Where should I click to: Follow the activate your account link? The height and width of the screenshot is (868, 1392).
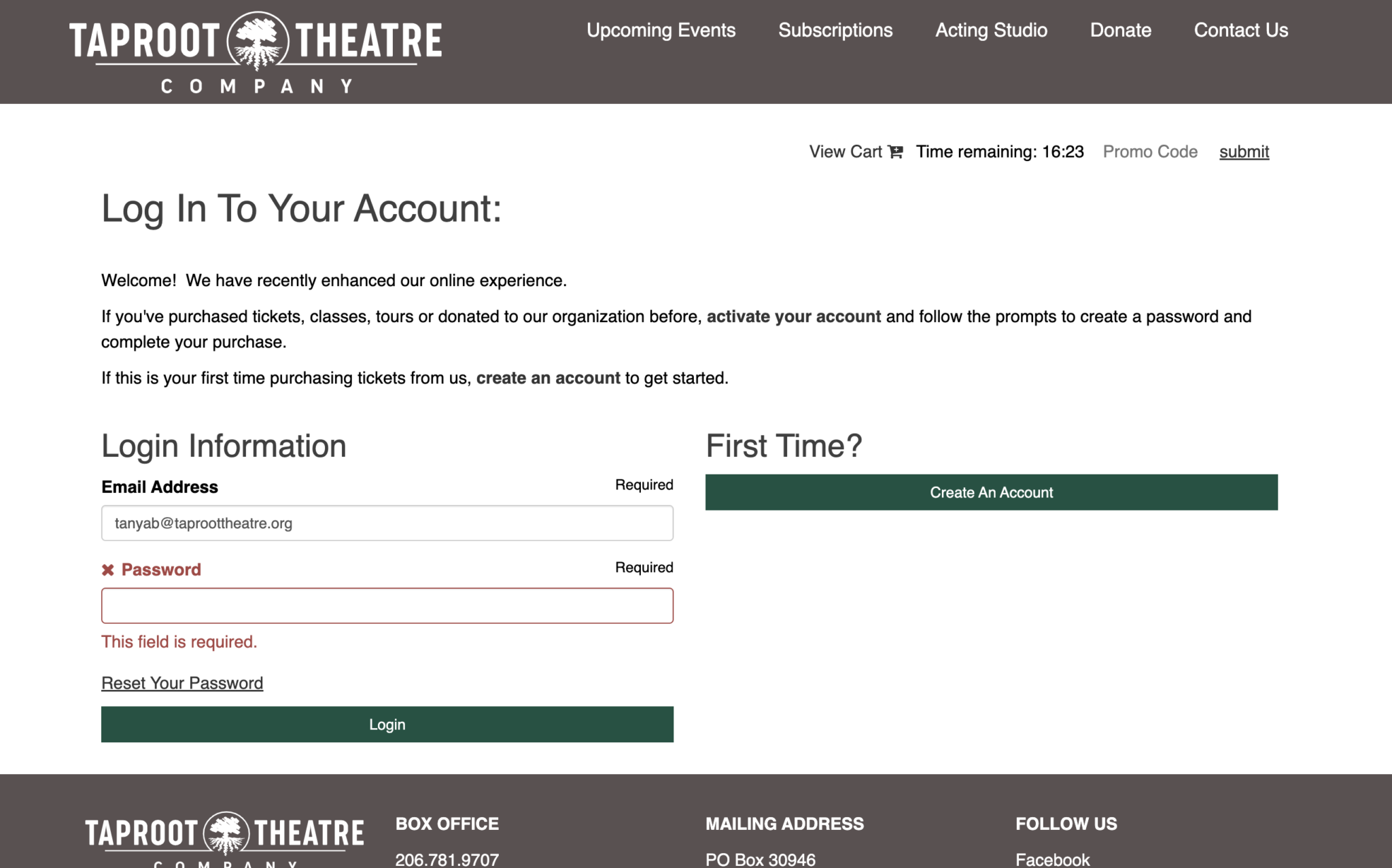(793, 317)
